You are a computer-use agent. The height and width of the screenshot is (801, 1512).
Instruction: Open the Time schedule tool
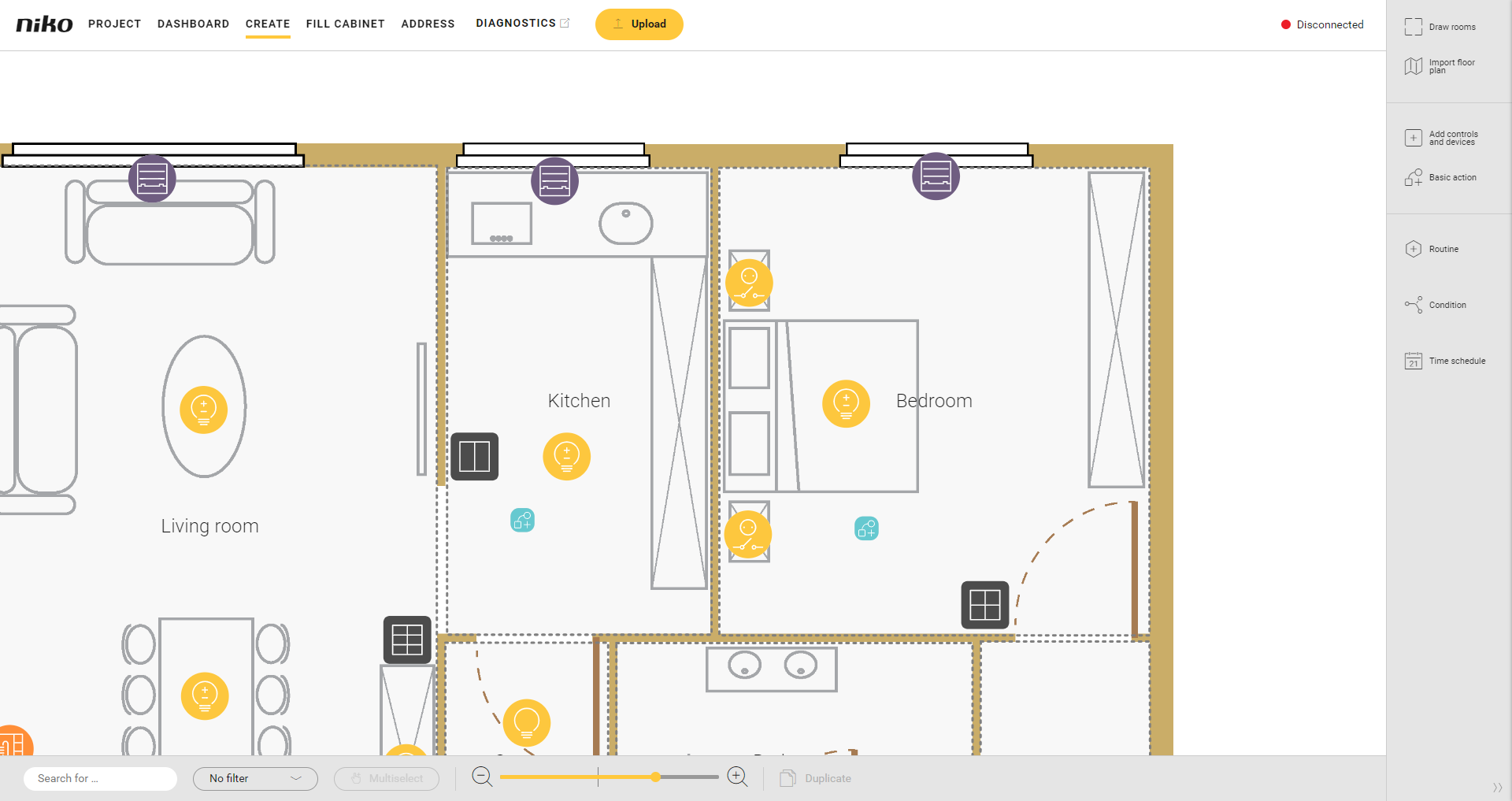[1445, 361]
